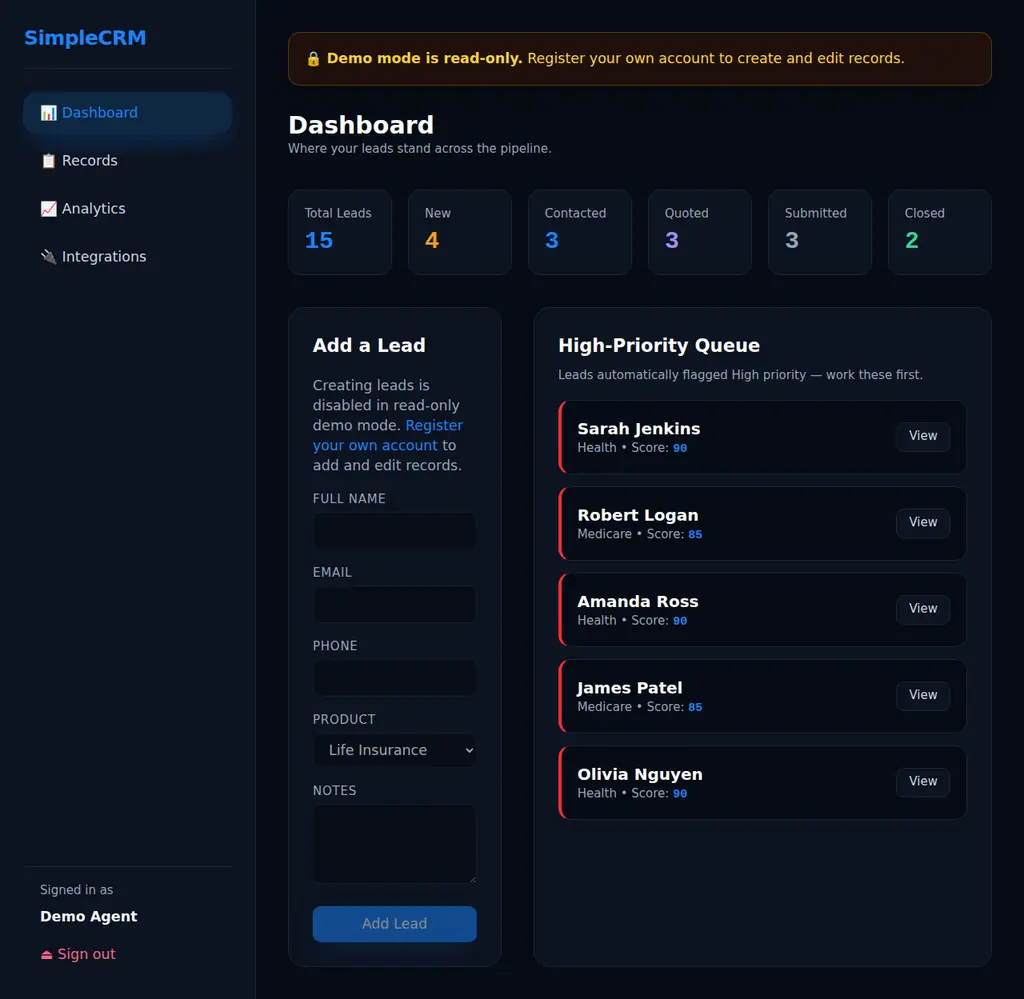
Task: Click the Olivia Nguyen name
Action: coord(639,774)
